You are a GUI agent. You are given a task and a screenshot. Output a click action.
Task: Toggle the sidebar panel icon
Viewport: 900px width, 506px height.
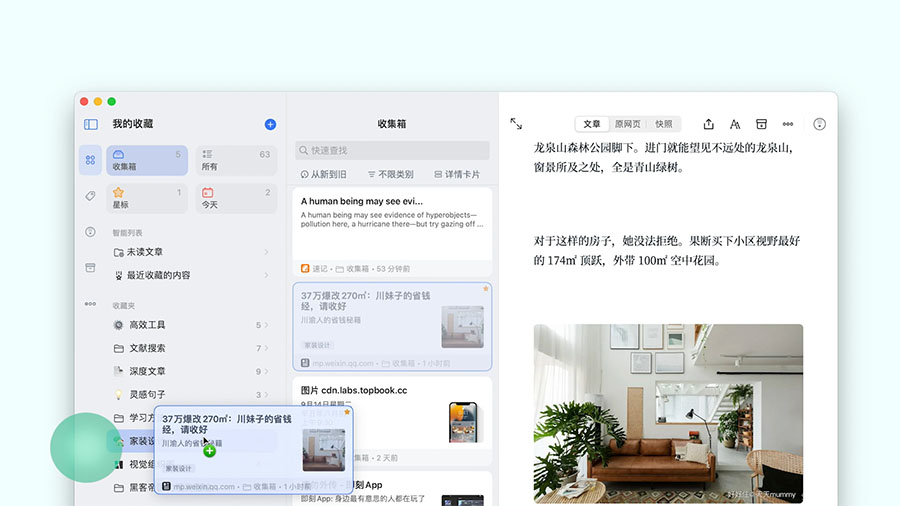pos(91,124)
